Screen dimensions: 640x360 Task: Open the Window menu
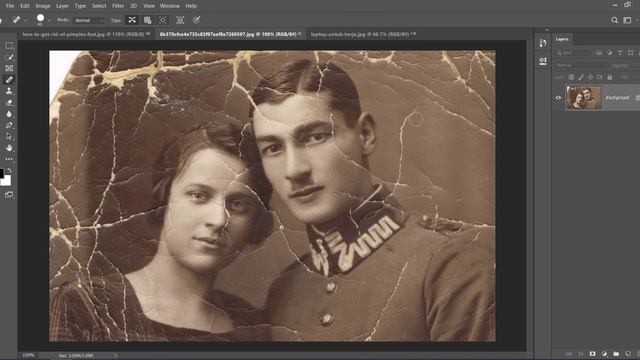pos(170,6)
